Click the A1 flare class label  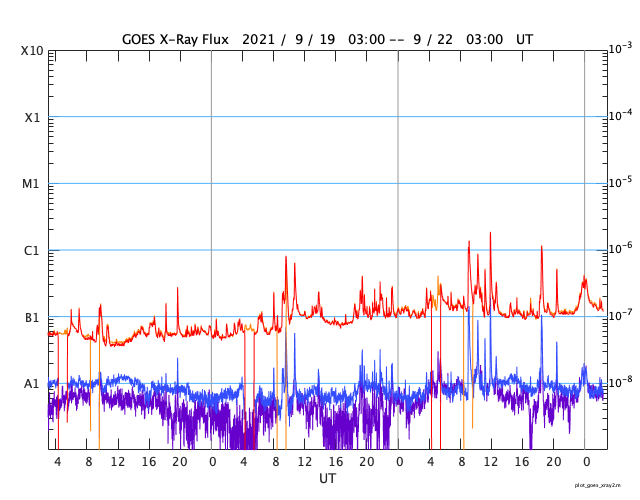(31, 384)
